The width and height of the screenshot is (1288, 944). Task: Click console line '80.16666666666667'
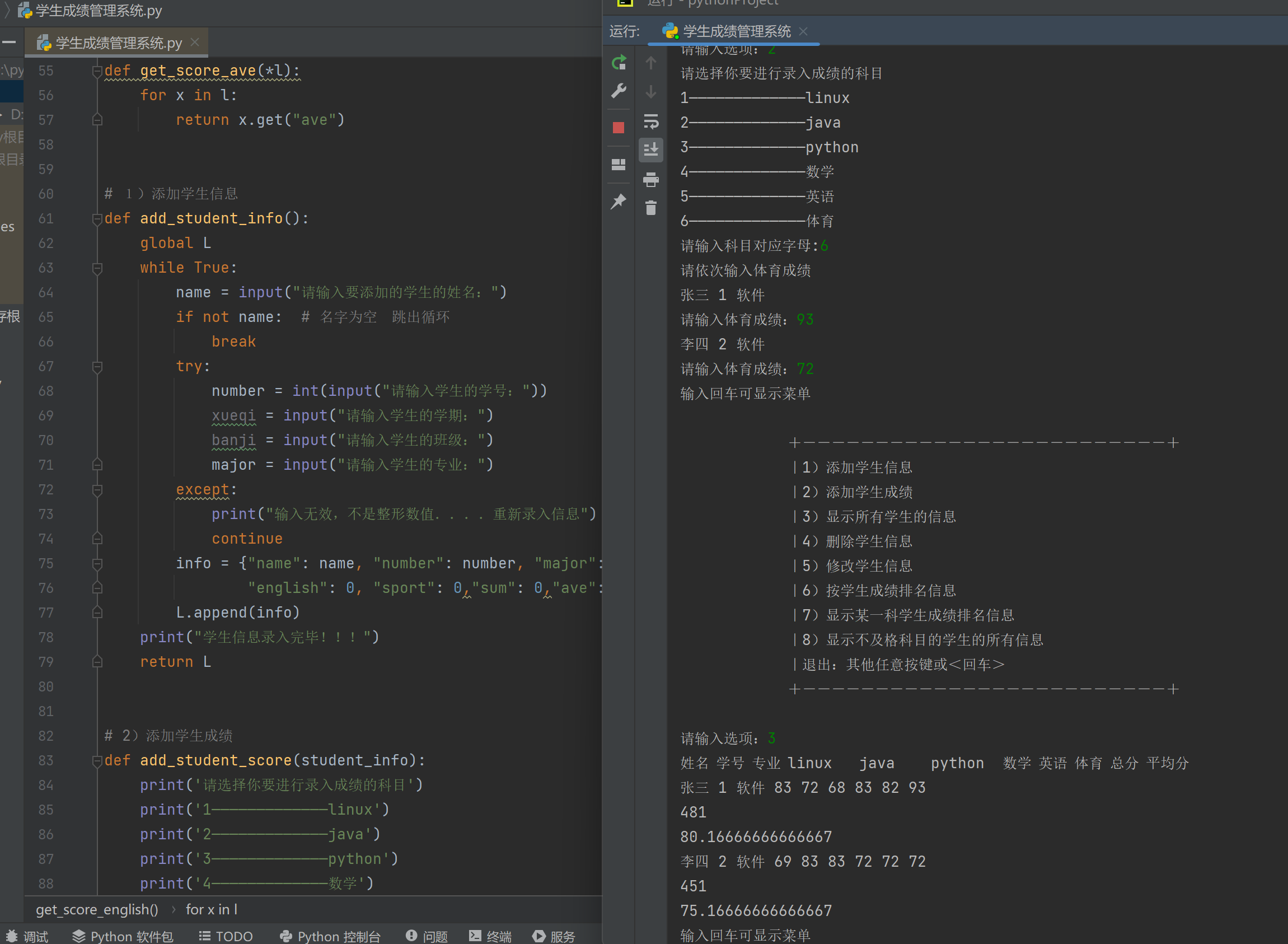point(756,837)
